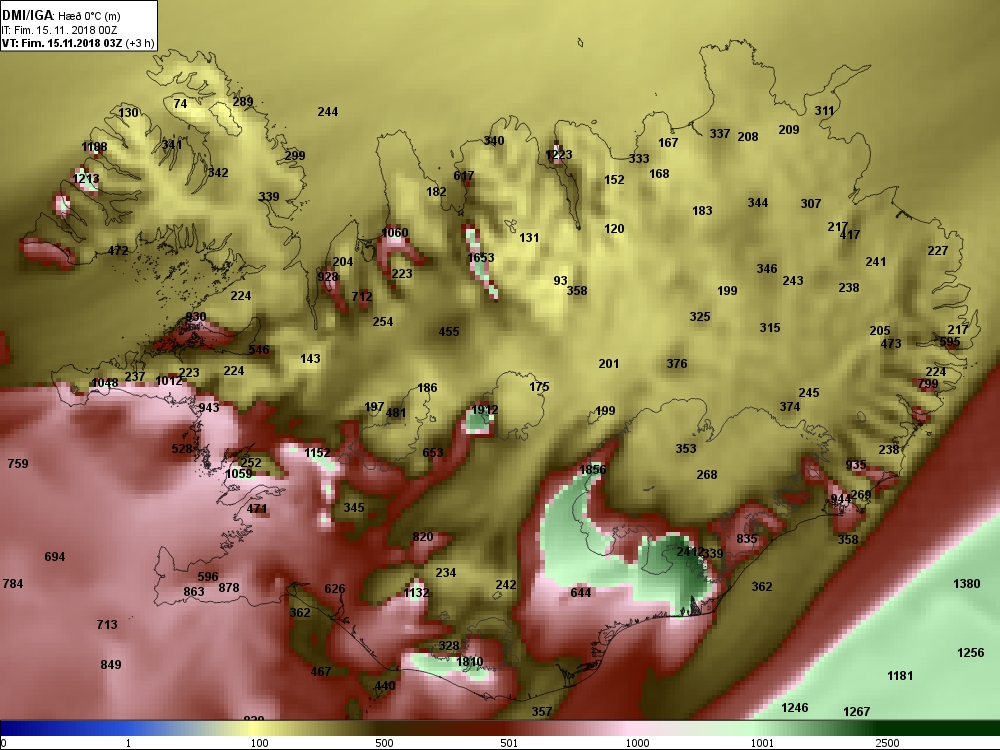The width and height of the screenshot is (1000, 750).
Task: Click the map value 935
Action: pyautogui.click(x=856, y=465)
